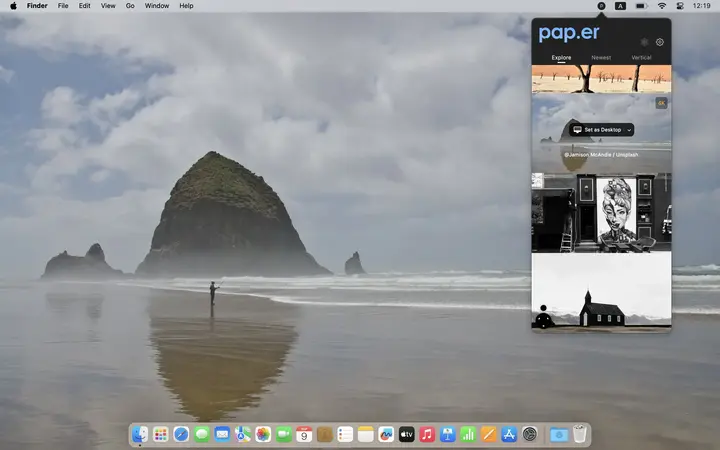Click the battery status icon

coord(641,6)
